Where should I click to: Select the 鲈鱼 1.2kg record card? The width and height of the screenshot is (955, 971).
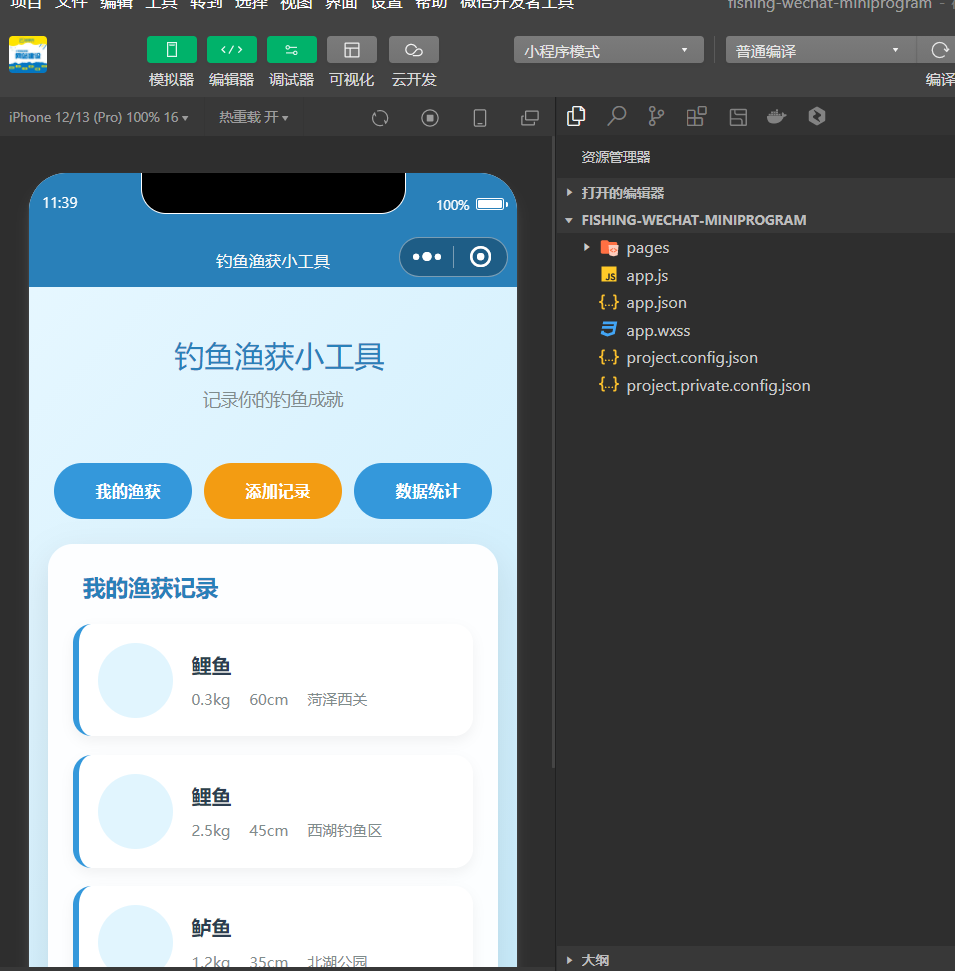tap(273, 926)
